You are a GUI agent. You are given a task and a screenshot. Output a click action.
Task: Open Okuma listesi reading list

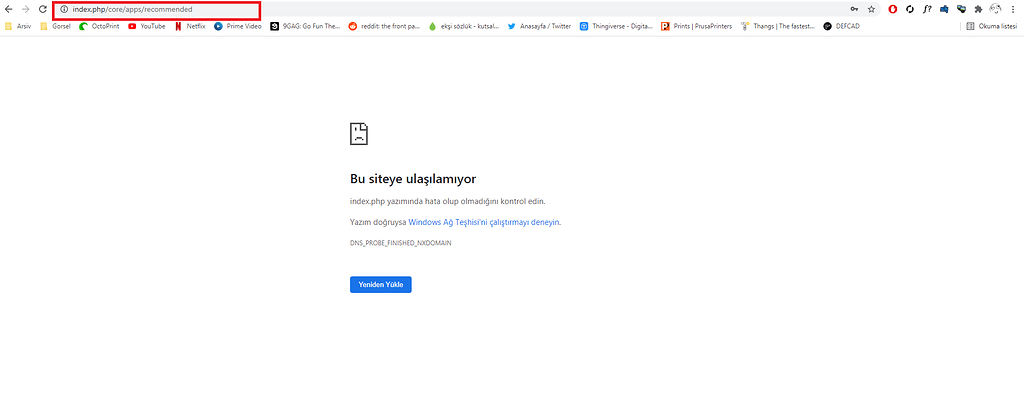991,27
